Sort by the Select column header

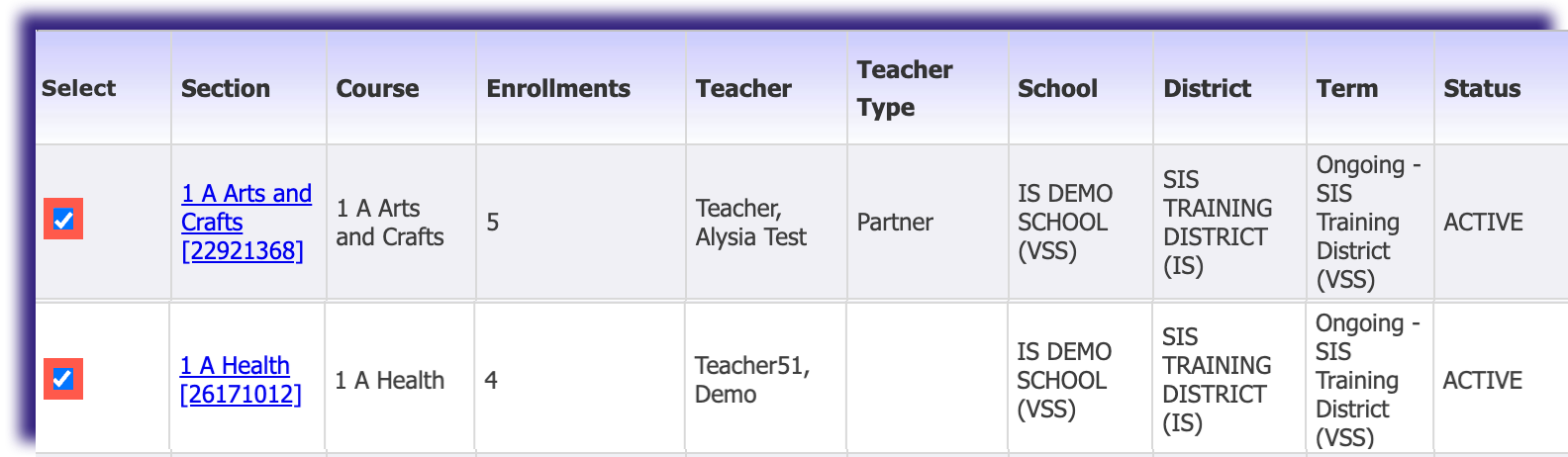tap(79, 88)
